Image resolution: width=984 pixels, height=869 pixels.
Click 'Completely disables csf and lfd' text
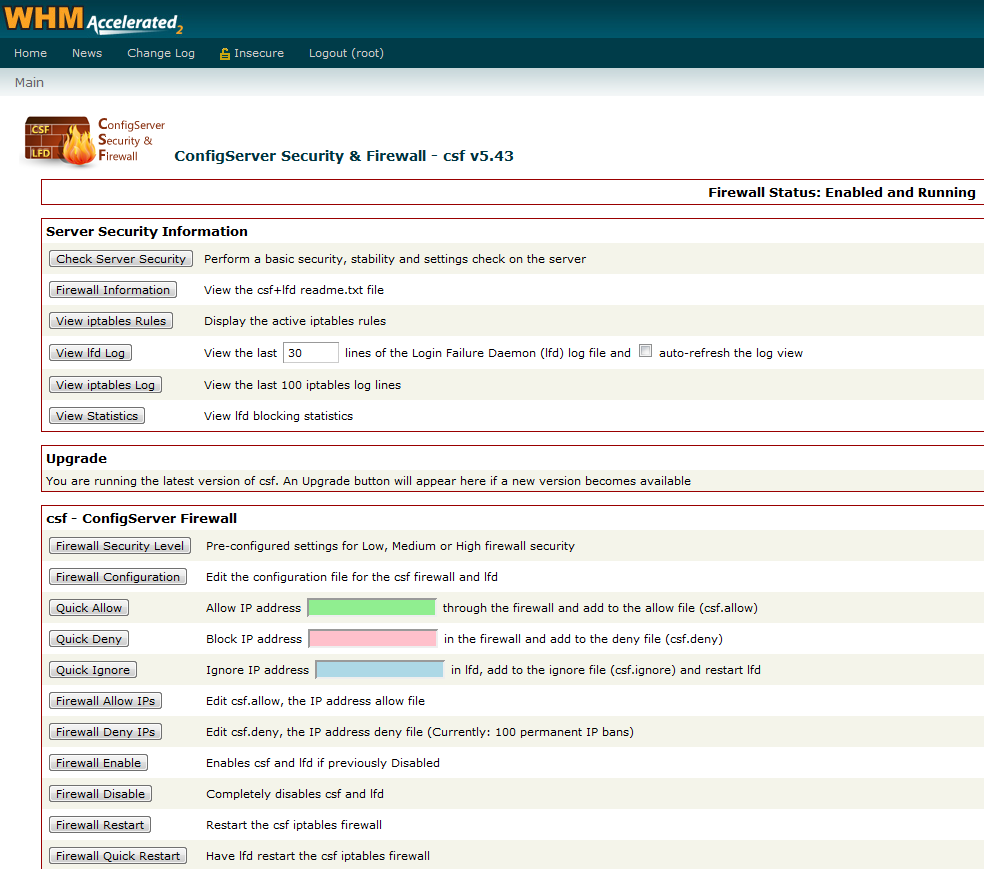295,794
